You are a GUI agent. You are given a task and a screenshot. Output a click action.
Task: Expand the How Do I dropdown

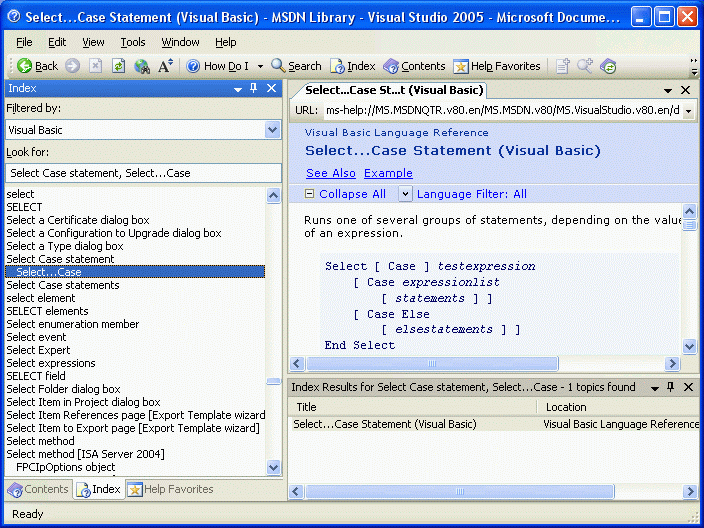[x=261, y=66]
